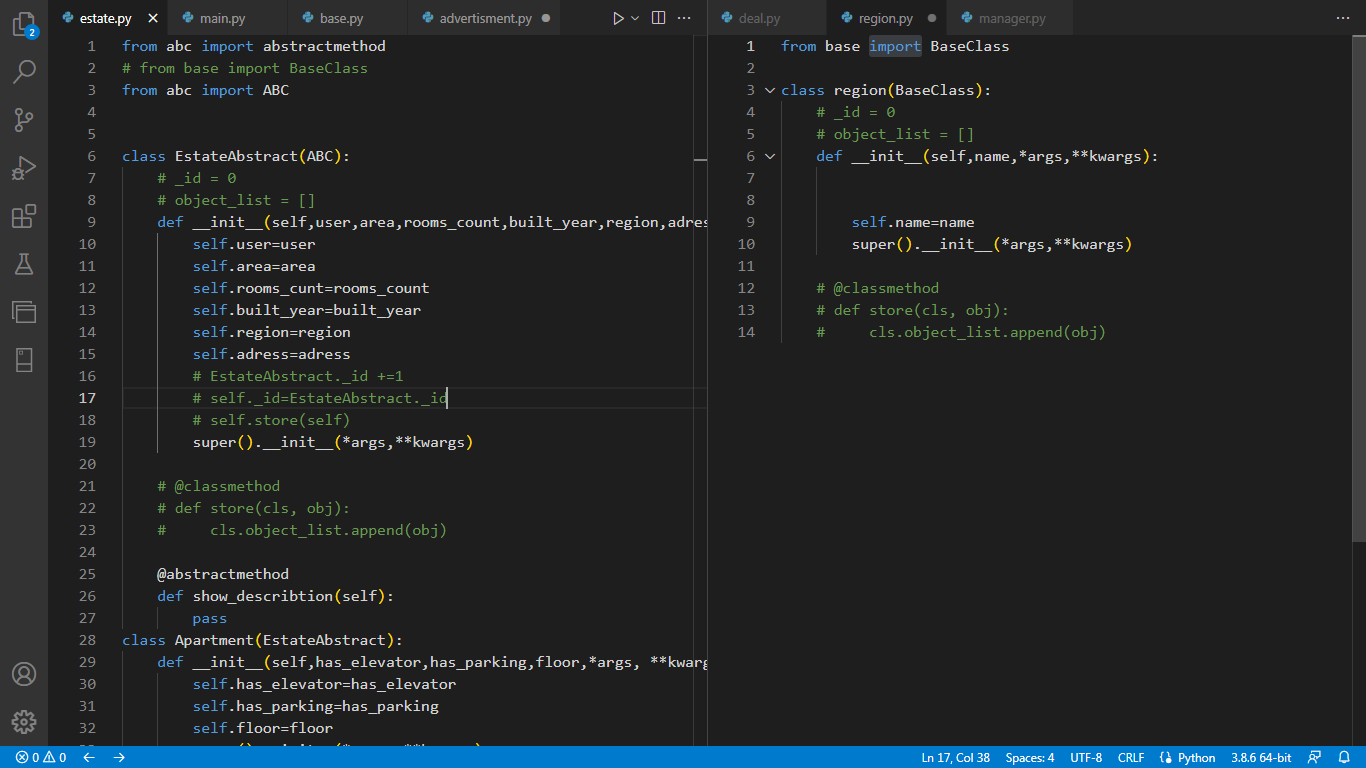Open errors and warnings in status bar
This screenshot has height=768, width=1366.
tap(41, 757)
